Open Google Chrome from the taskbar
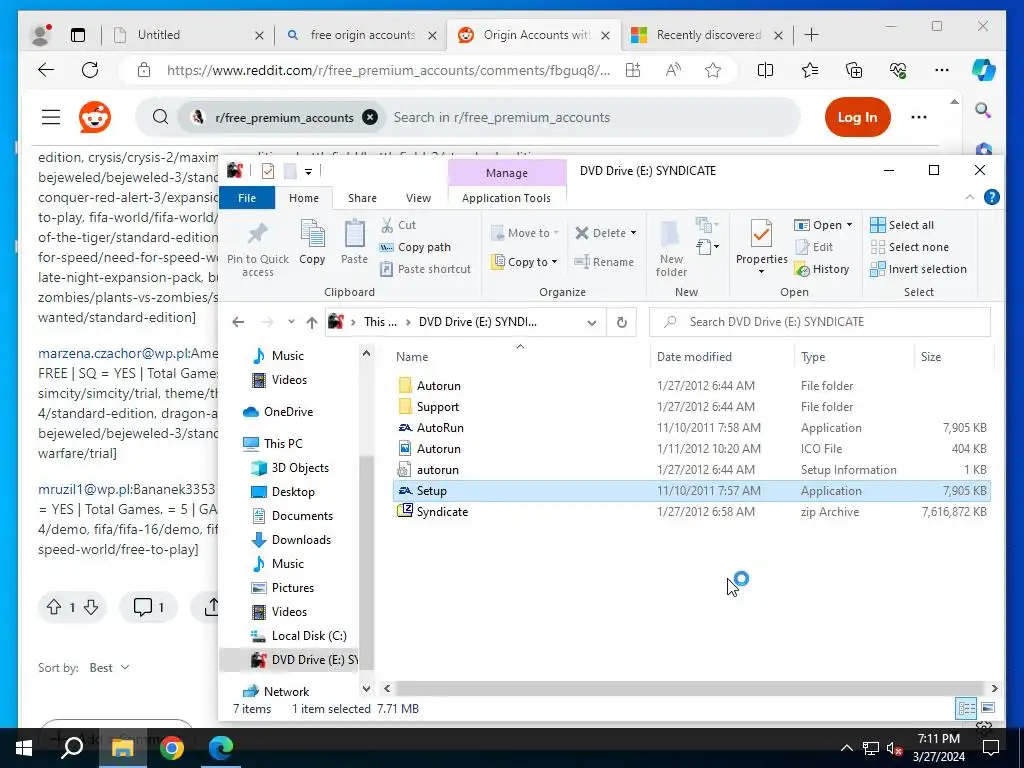The image size is (1024, 768). (x=172, y=748)
